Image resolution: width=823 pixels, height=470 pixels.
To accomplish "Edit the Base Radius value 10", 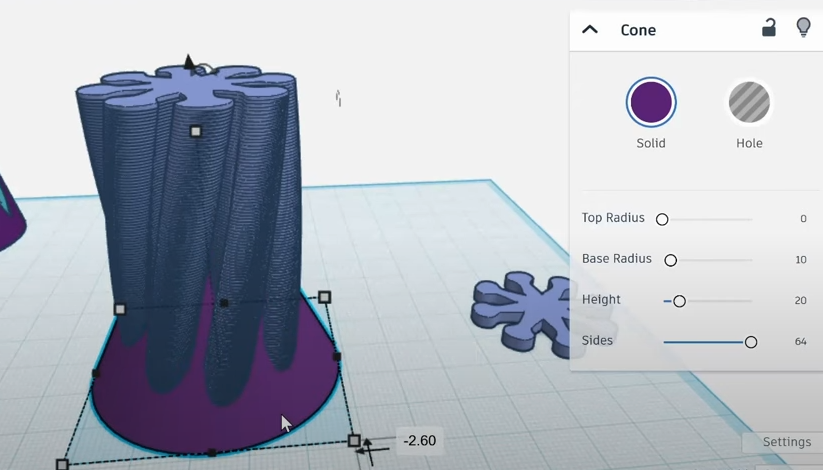I will (x=800, y=259).
